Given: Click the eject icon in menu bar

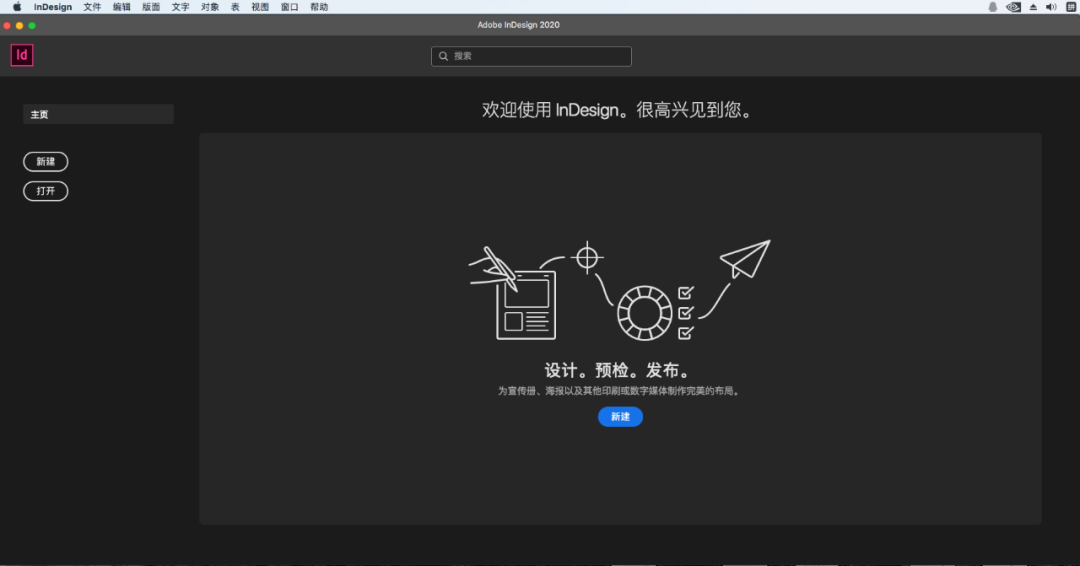Looking at the screenshot, I should pyautogui.click(x=1033, y=7).
